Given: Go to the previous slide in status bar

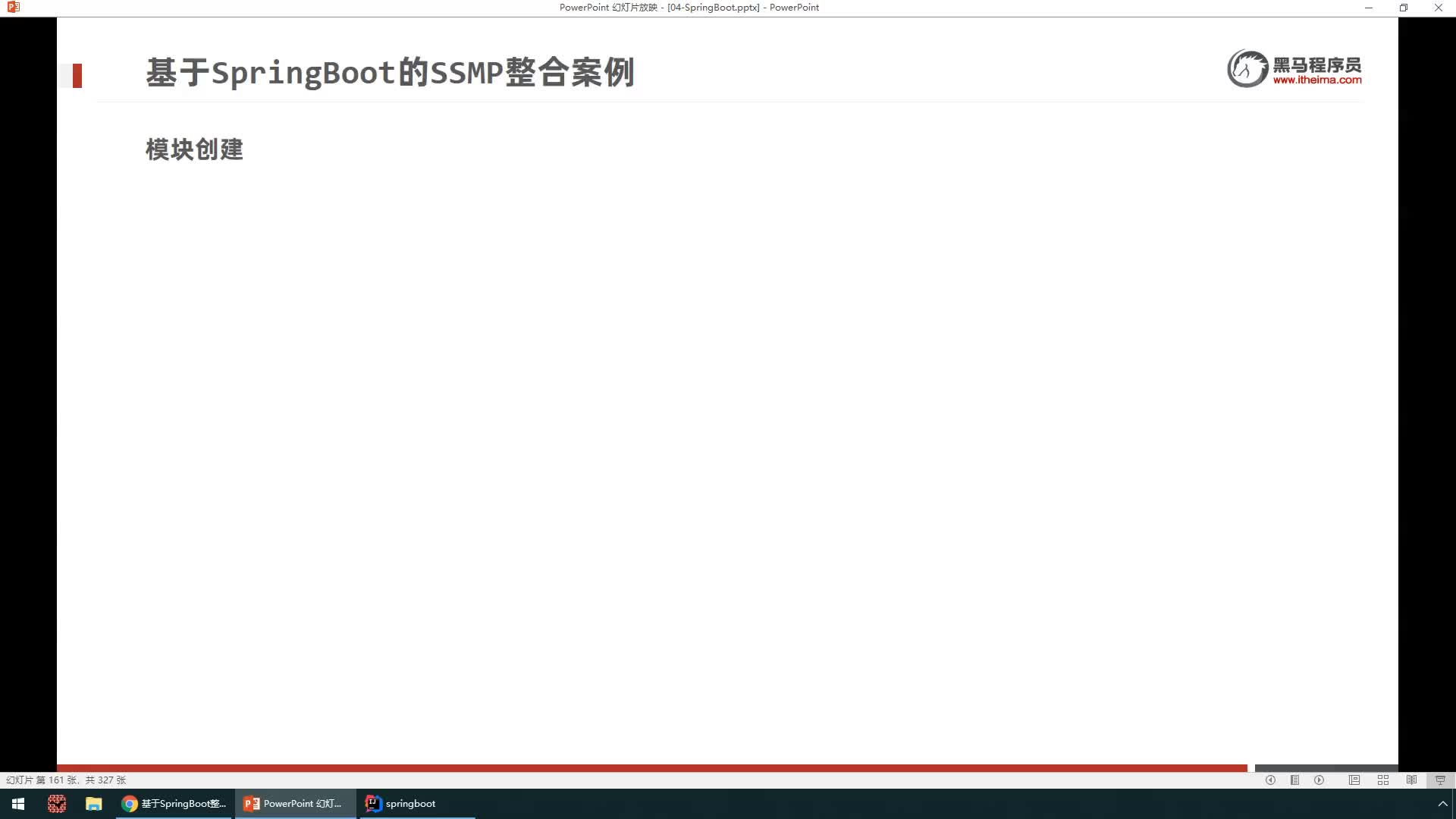Looking at the screenshot, I should (x=1270, y=780).
